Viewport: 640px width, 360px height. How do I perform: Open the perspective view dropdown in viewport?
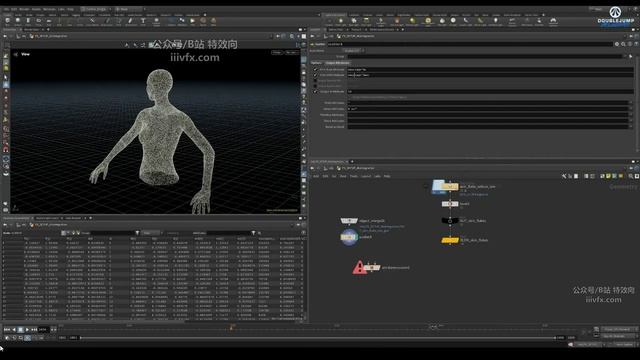(x=277, y=53)
